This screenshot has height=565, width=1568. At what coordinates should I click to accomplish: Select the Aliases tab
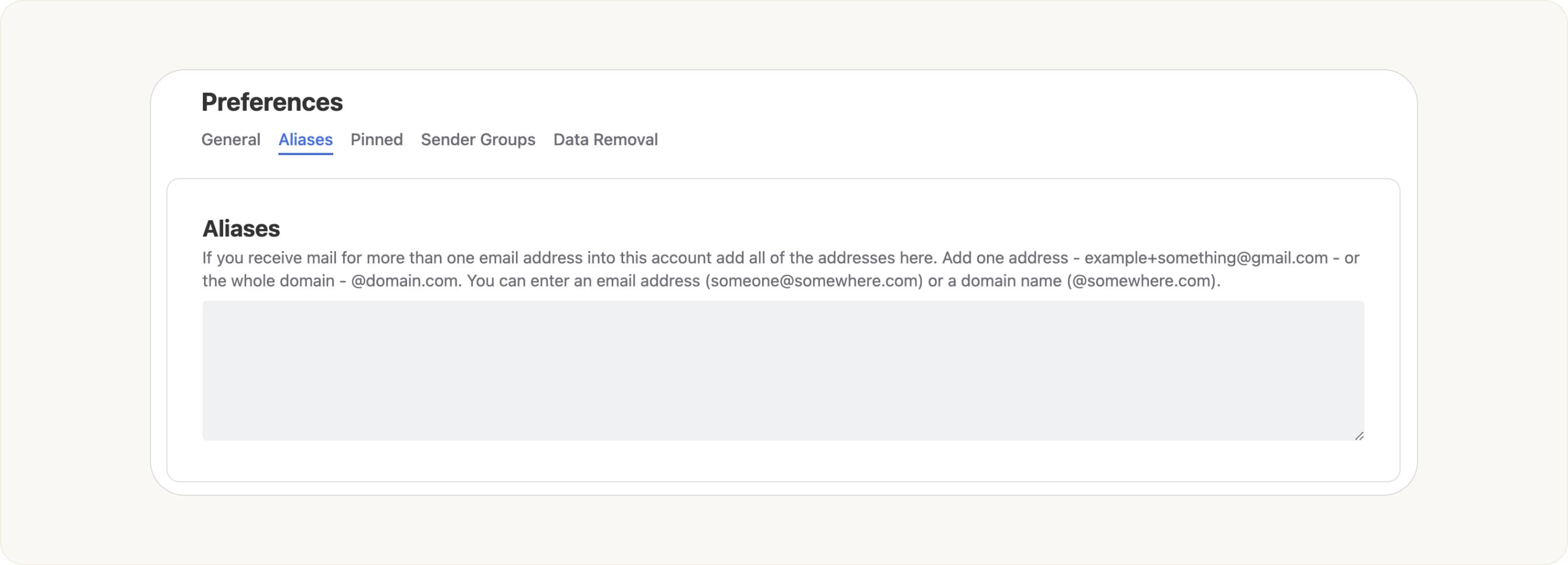click(306, 140)
